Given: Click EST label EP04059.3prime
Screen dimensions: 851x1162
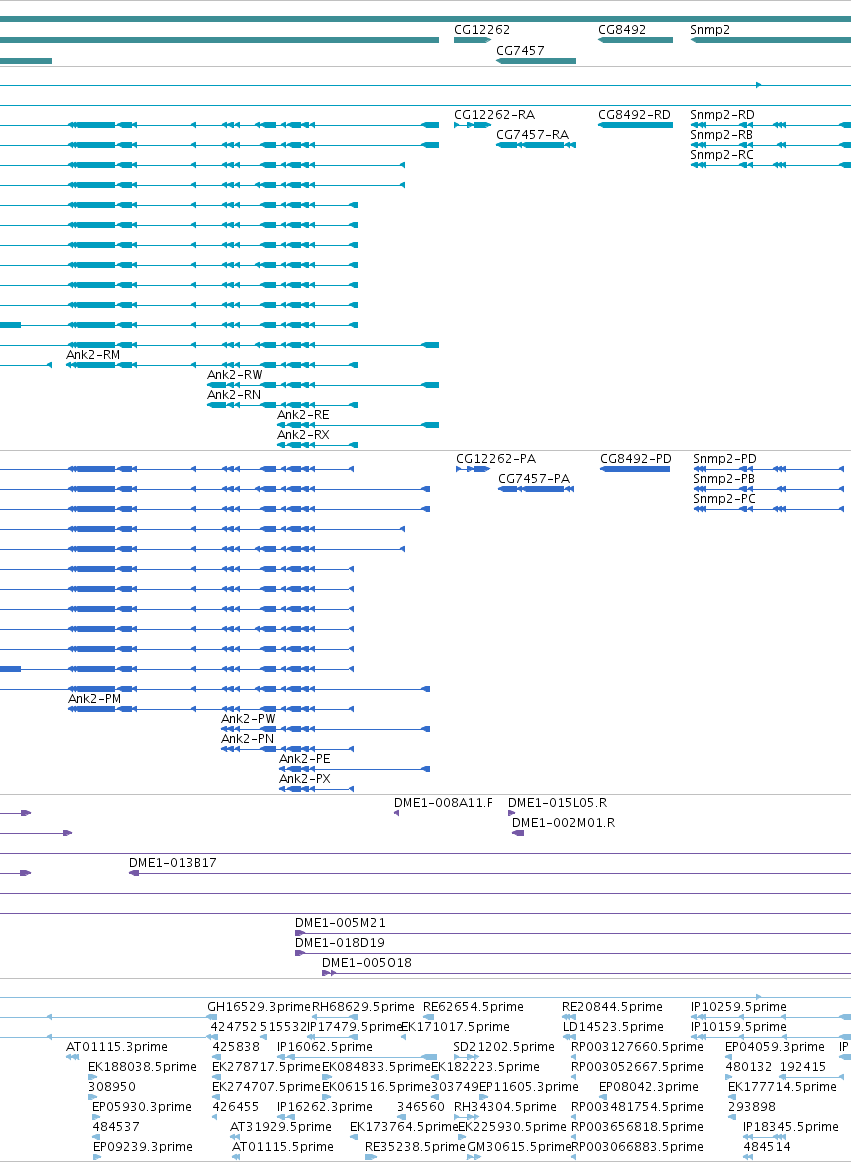Looking at the screenshot, I should point(775,1046).
